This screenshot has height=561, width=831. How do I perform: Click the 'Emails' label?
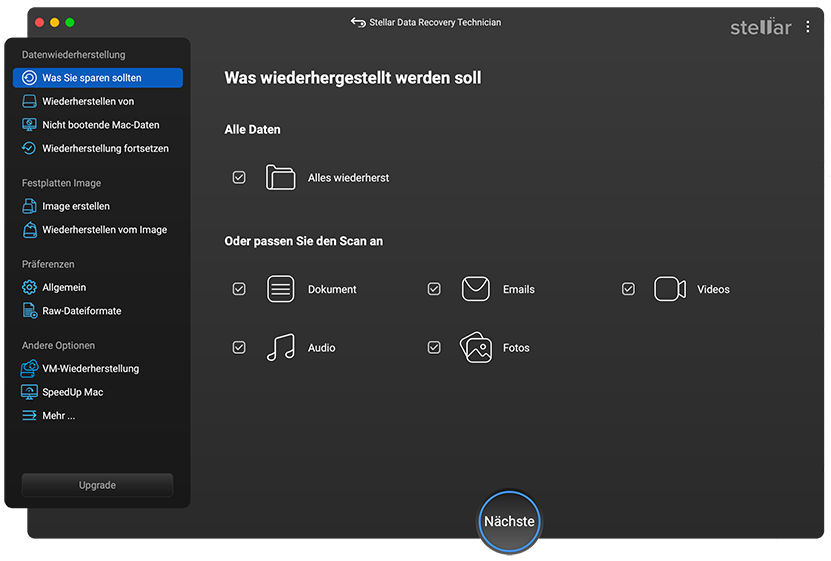click(x=519, y=289)
